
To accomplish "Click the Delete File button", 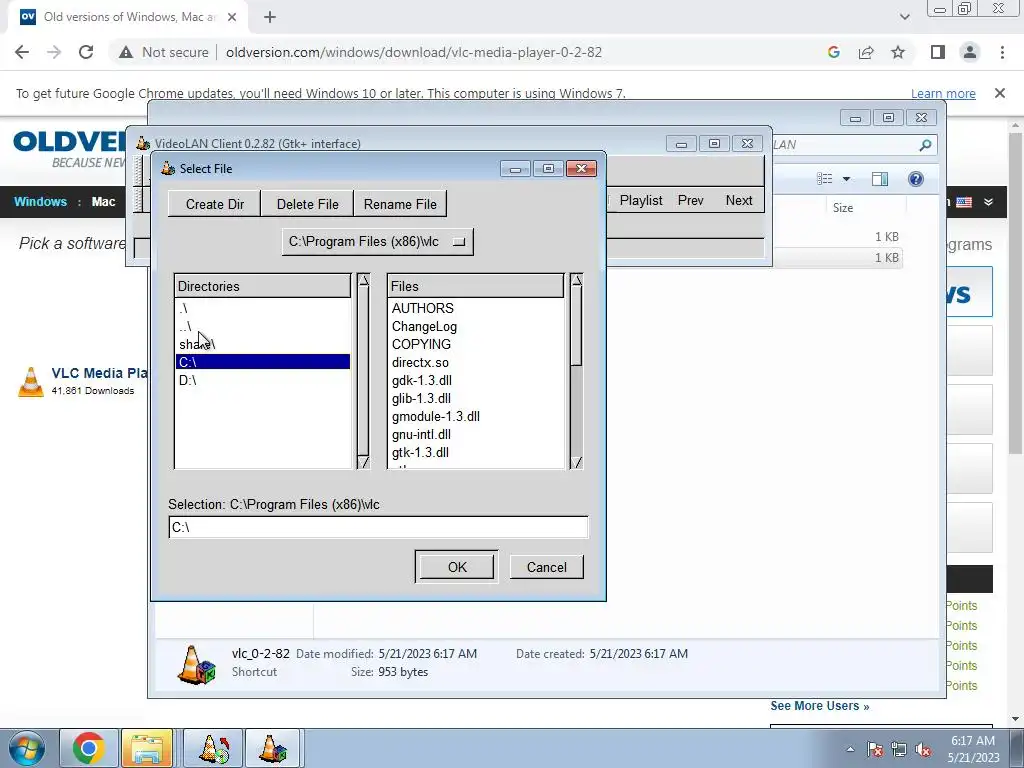I will click(308, 204).
